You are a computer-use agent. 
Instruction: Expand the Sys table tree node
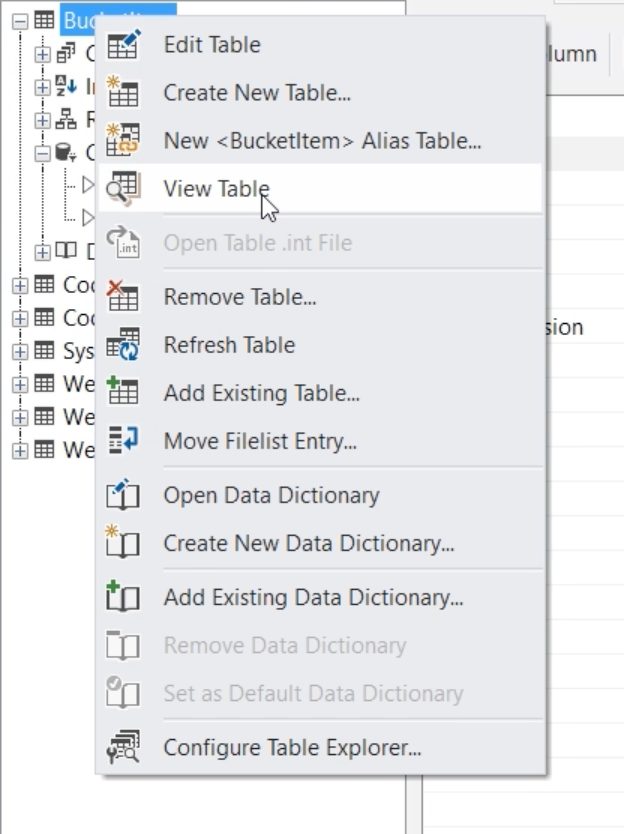[20, 351]
